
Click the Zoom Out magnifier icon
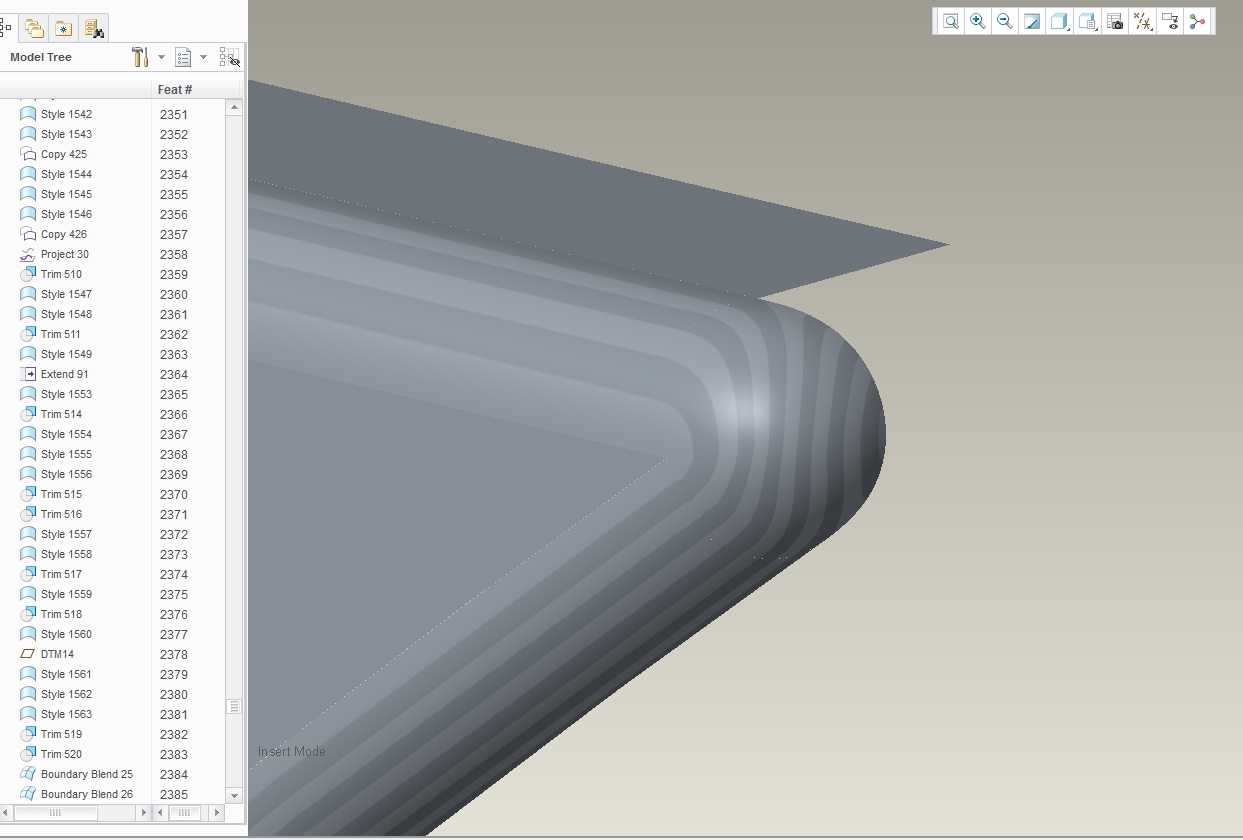(1005, 21)
